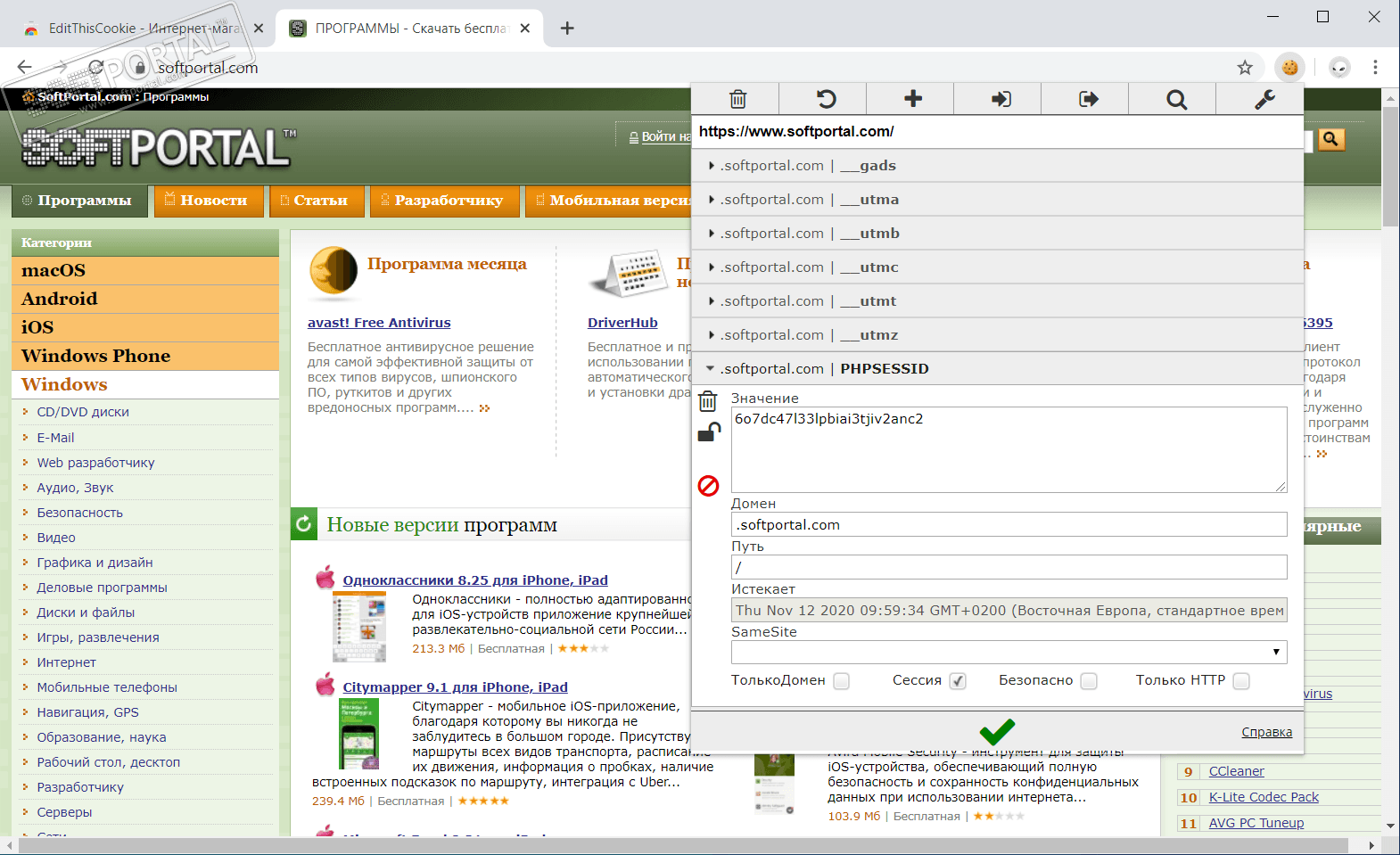The width and height of the screenshot is (1400, 855).
Task: Expand the __utmc cookie row
Action: tap(997, 267)
